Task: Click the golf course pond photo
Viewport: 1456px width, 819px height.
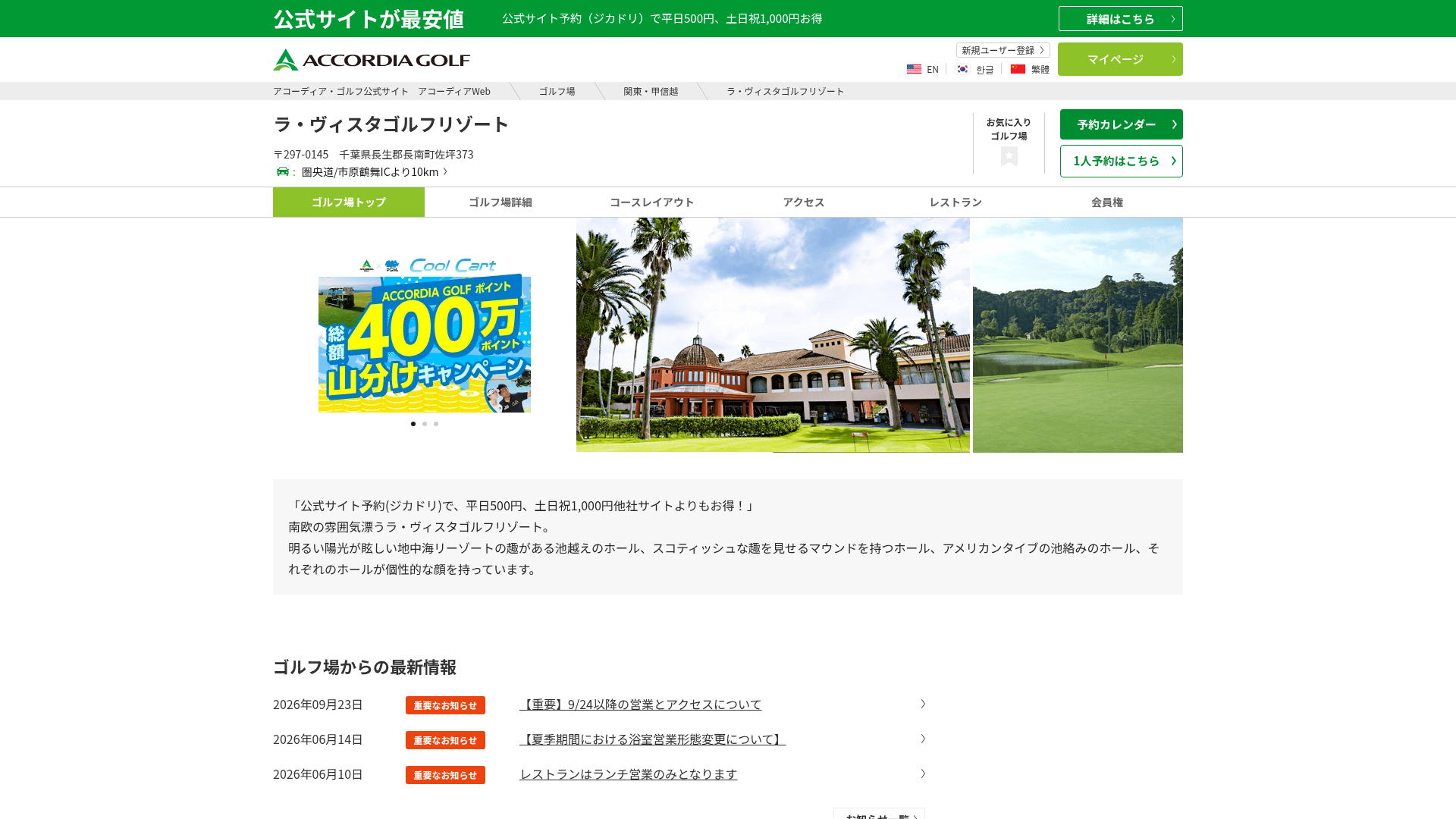Action: pos(1078,335)
